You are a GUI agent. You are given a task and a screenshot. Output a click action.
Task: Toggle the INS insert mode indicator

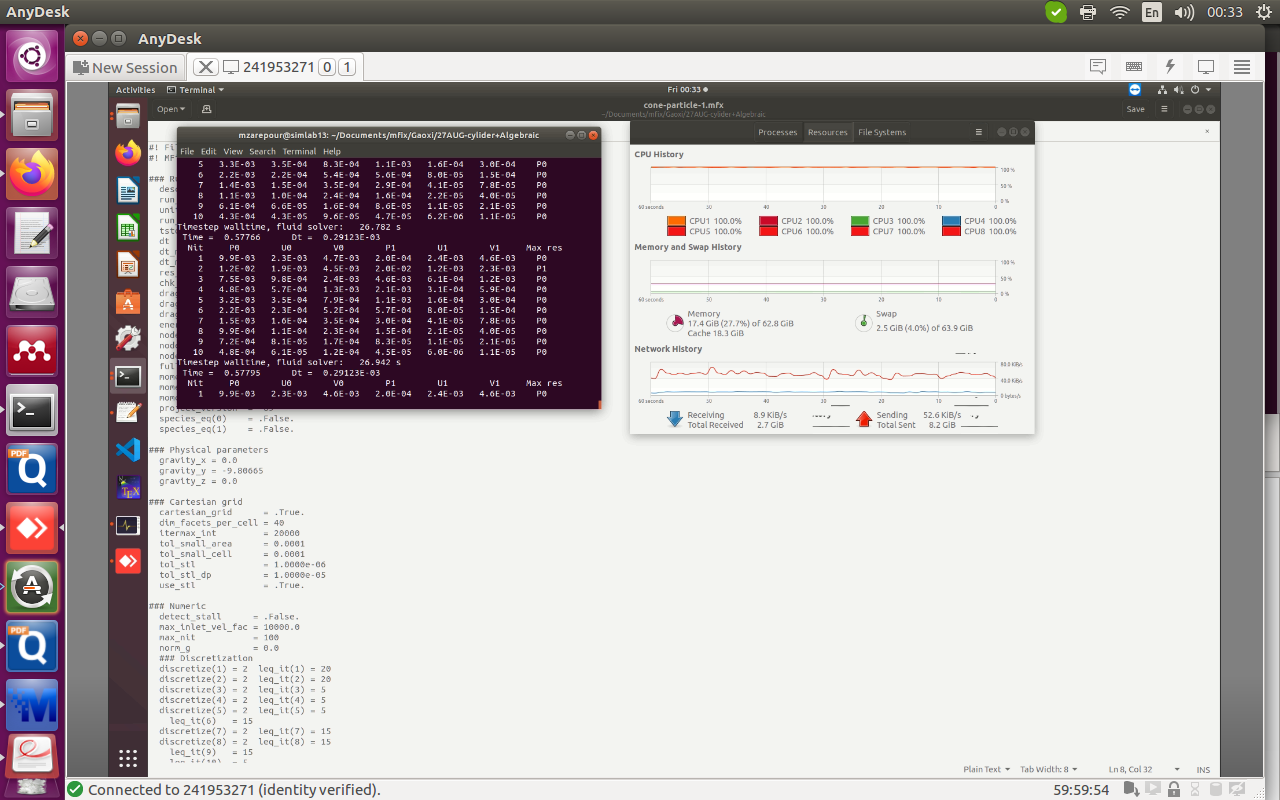pos(1203,770)
